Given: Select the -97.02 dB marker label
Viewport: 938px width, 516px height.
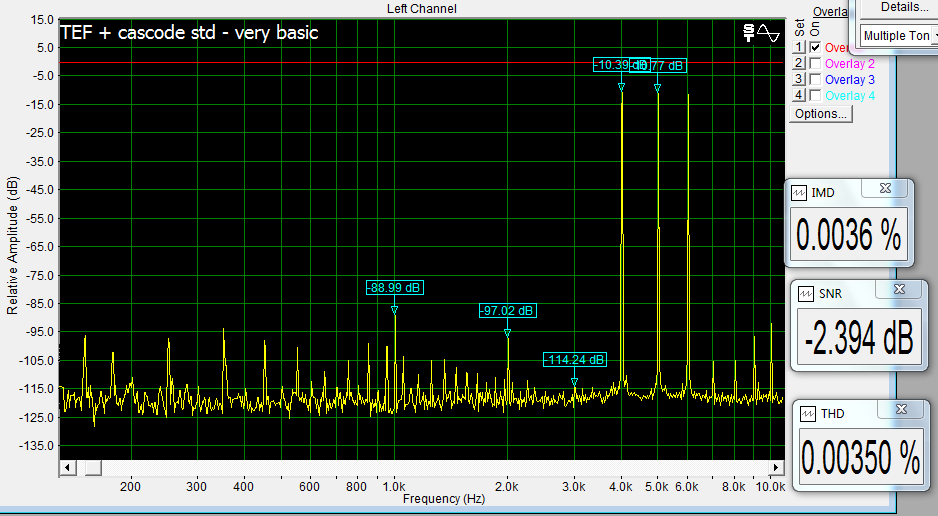Looking at the screenshot, I should [508, 311].
